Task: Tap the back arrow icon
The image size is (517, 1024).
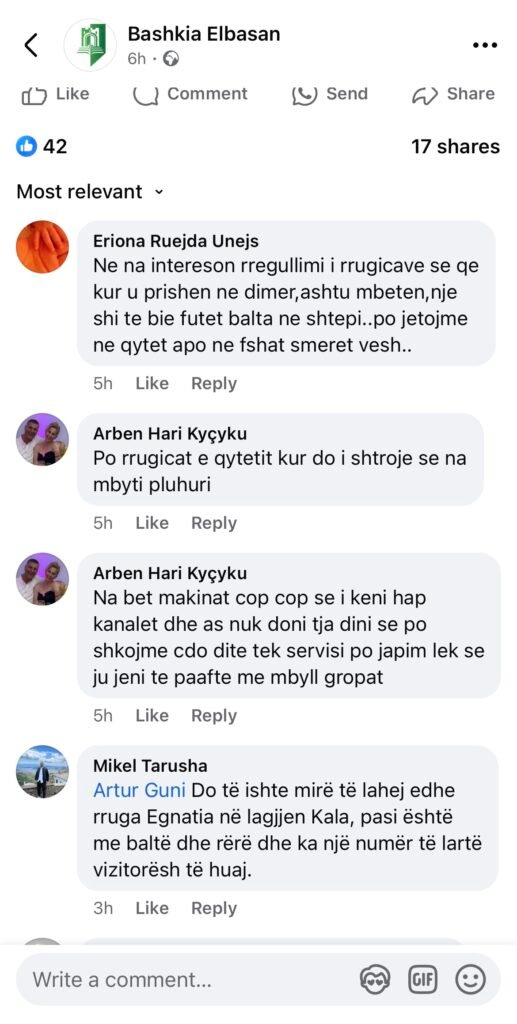Action: click(31, 45)
